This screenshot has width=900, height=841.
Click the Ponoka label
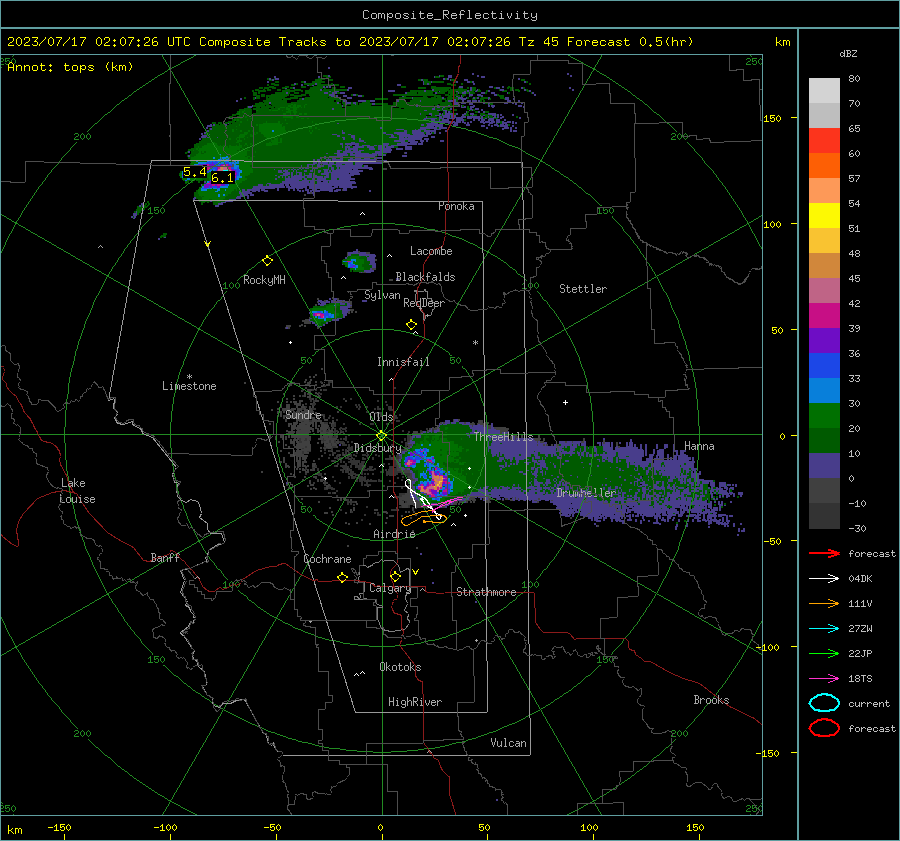coord(456,206)
